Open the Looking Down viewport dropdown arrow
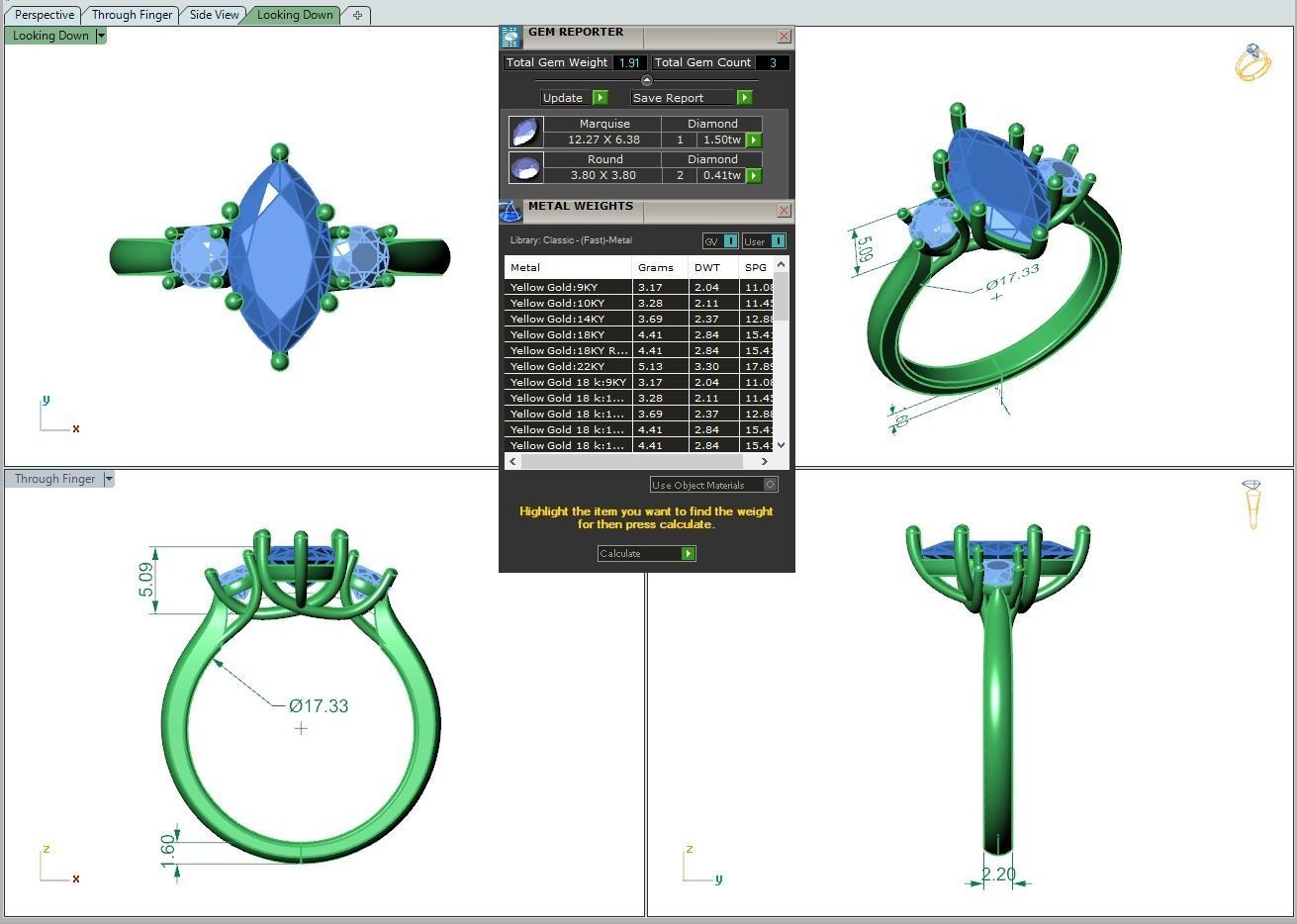This screenshot has height=924, width=1297. point(100,36)
